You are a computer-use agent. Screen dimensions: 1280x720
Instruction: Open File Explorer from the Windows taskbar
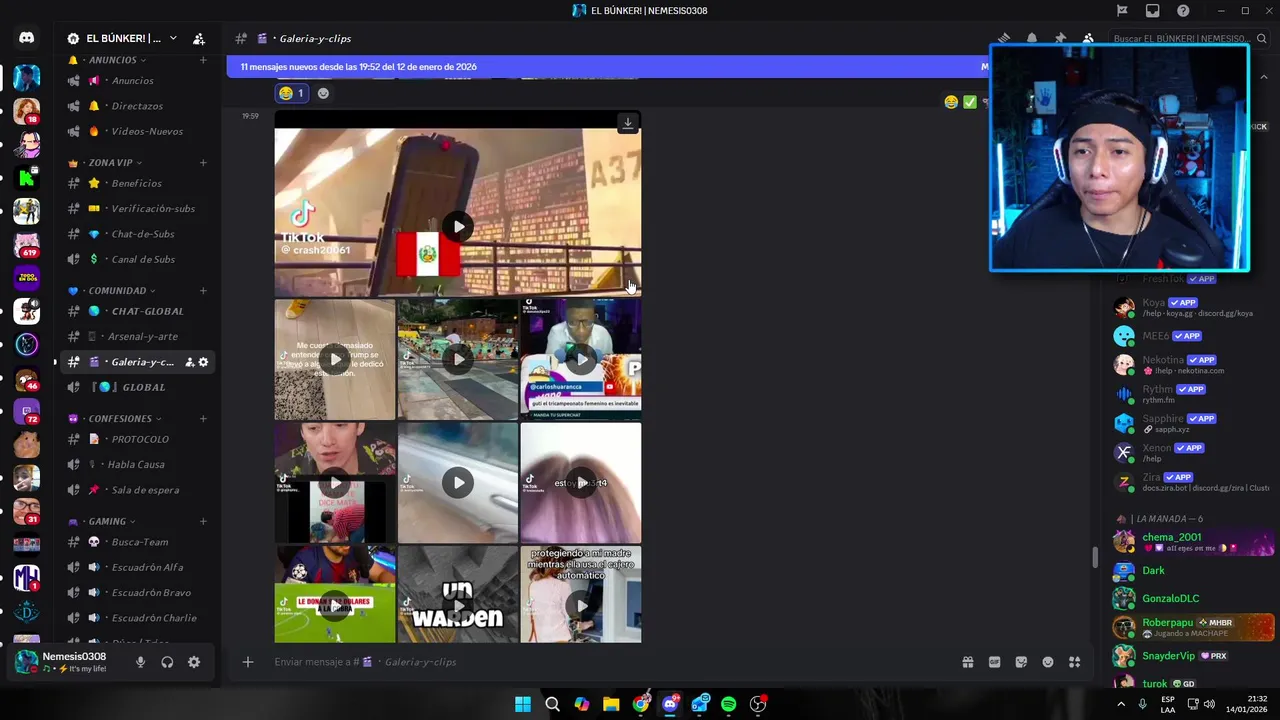611,704
